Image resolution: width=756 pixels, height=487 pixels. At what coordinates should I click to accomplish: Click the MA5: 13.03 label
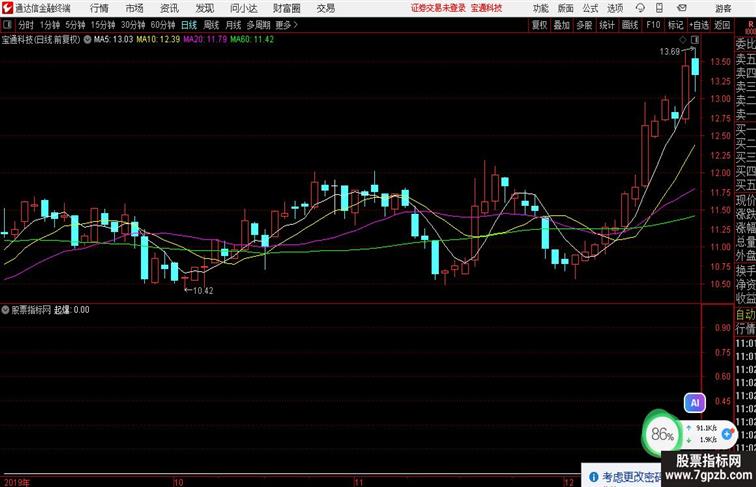[113, 40]
